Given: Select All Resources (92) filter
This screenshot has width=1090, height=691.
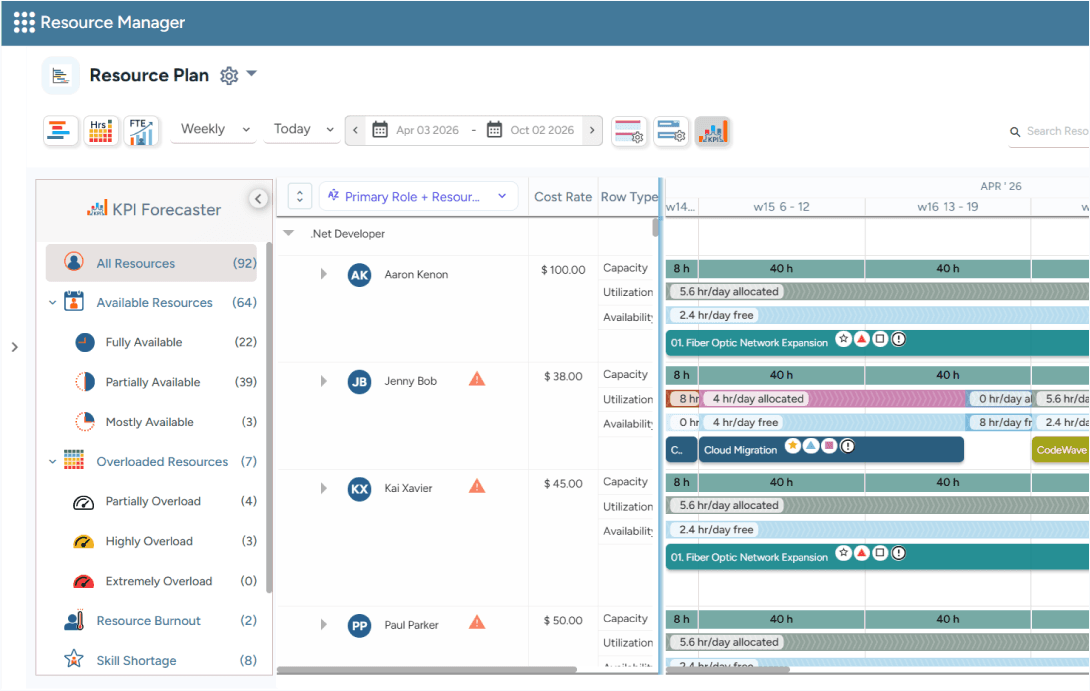Looking at the screenshot, I should 152,263.
